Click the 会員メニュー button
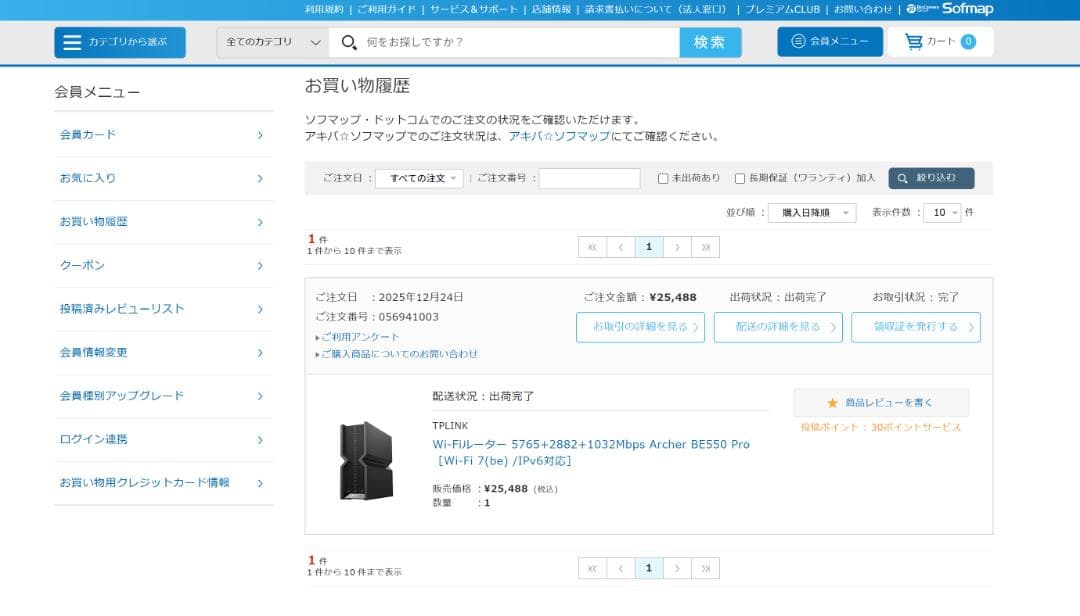This screenshot has width=1080, height=616. (830, 41)
